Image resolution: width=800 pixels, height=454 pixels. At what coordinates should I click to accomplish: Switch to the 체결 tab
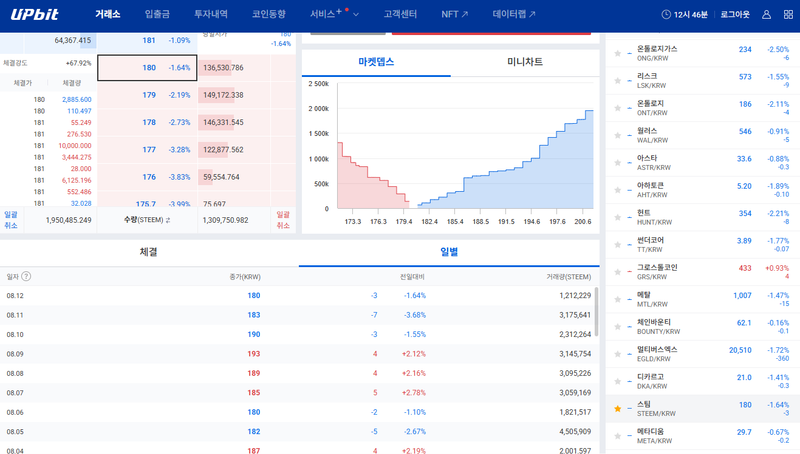[148, 252]
